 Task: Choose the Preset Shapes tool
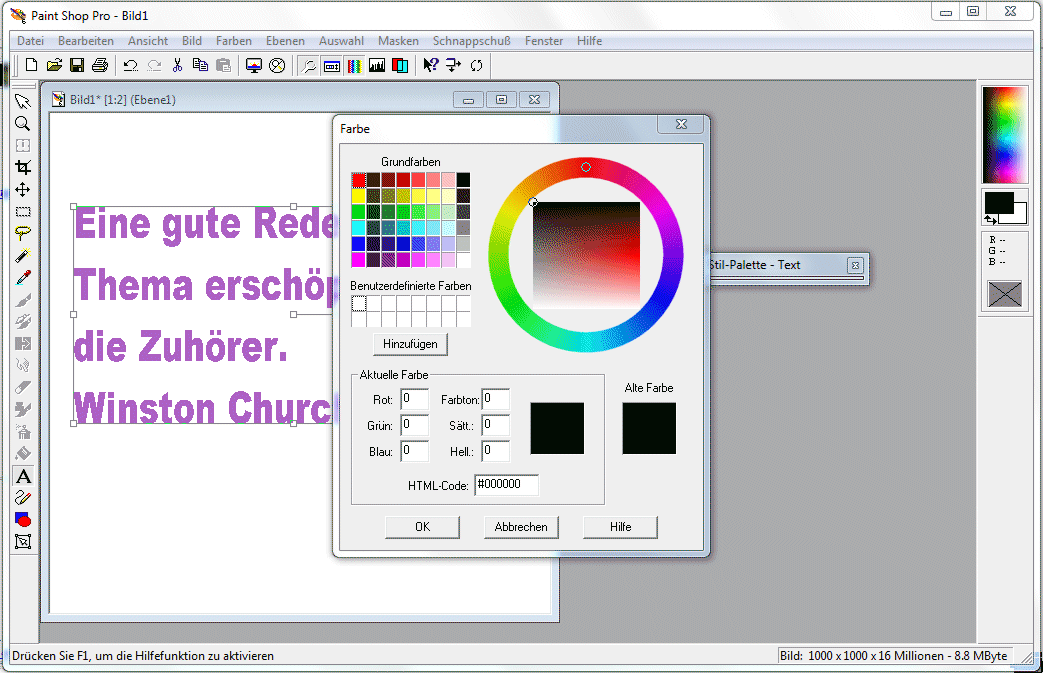pos(23,519)
